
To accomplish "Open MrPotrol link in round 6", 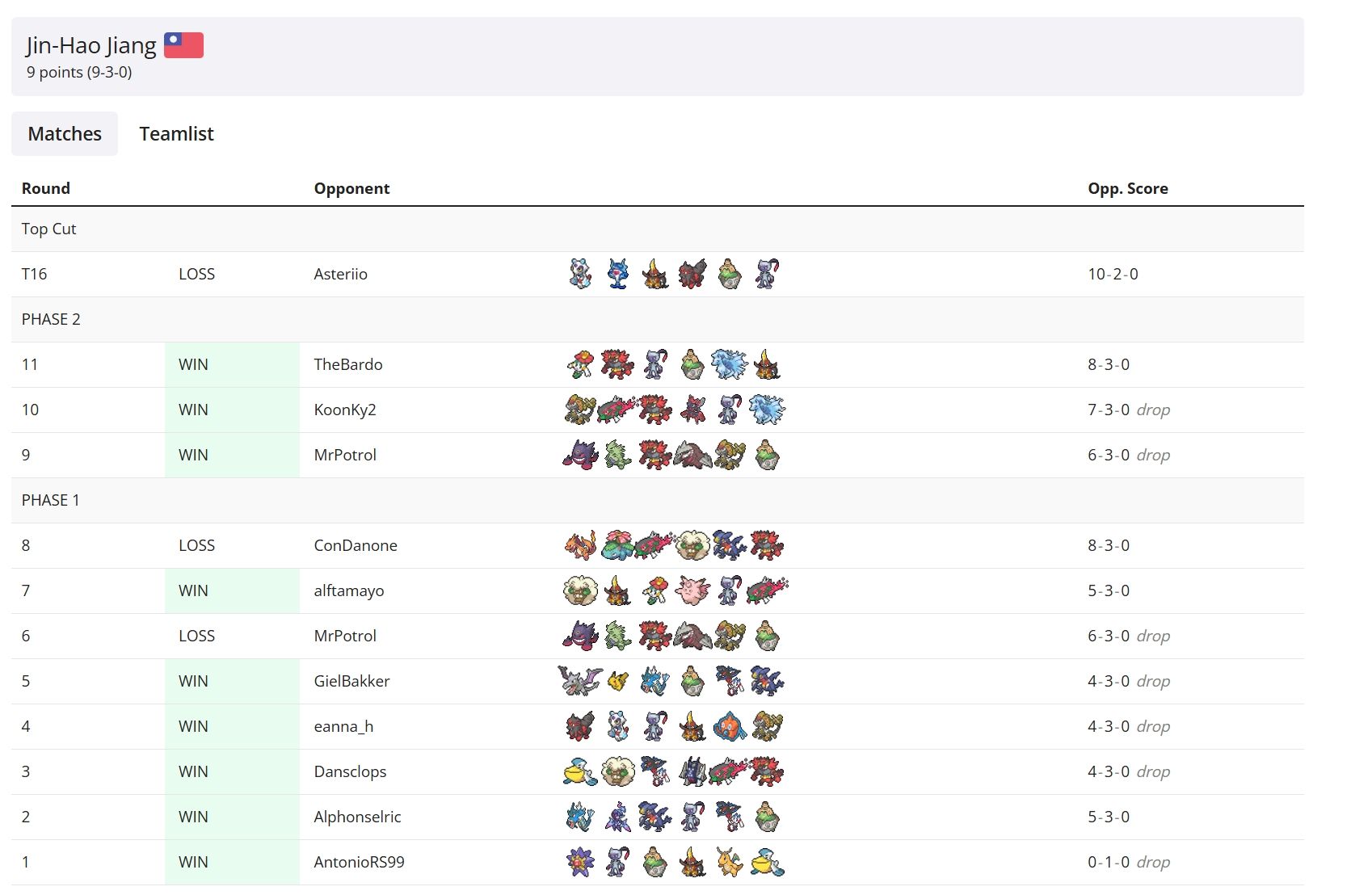I will coord(345,636).
